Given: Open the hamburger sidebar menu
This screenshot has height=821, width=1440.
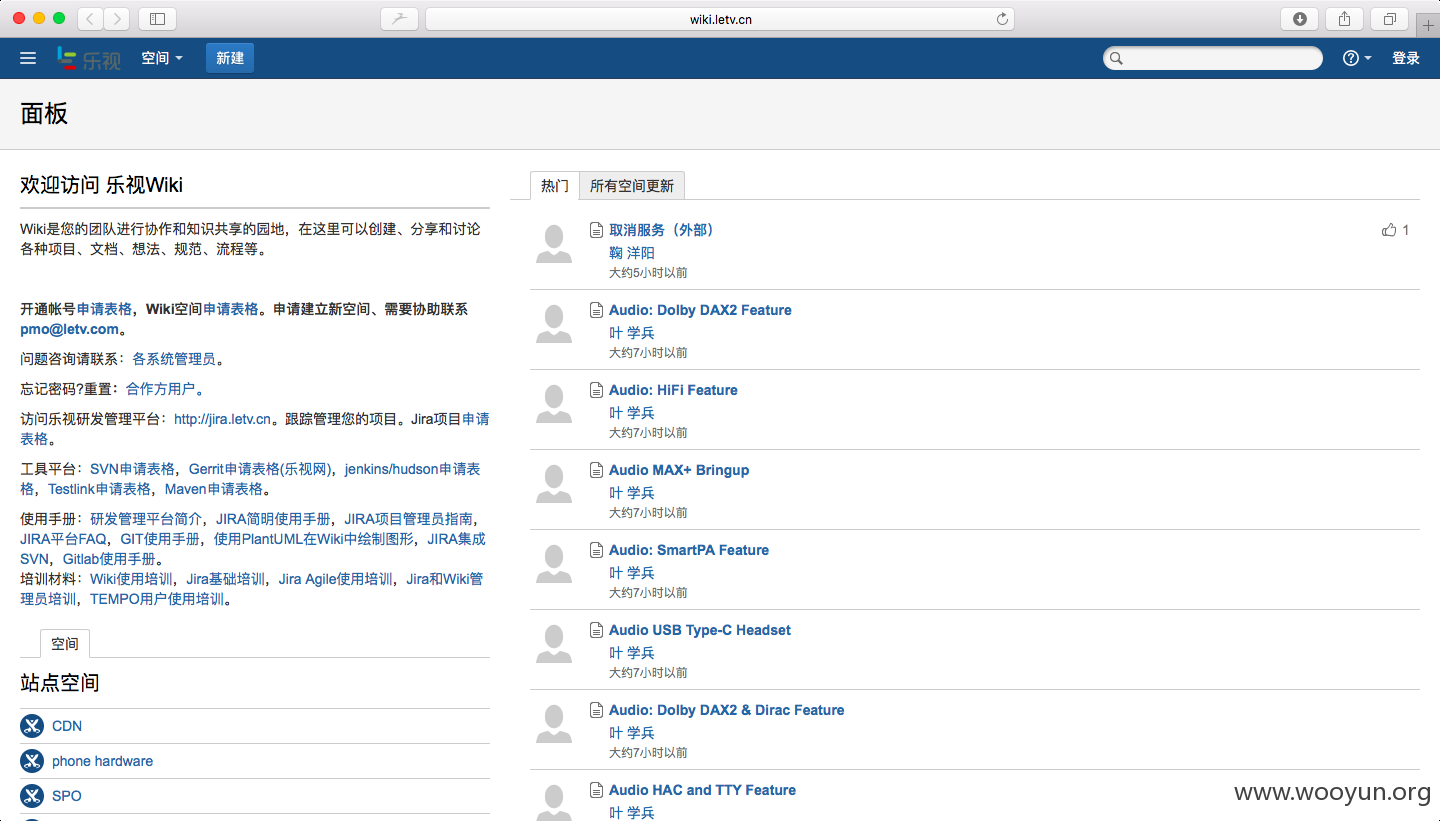Looking at the screenshot, I should point(28,58).
